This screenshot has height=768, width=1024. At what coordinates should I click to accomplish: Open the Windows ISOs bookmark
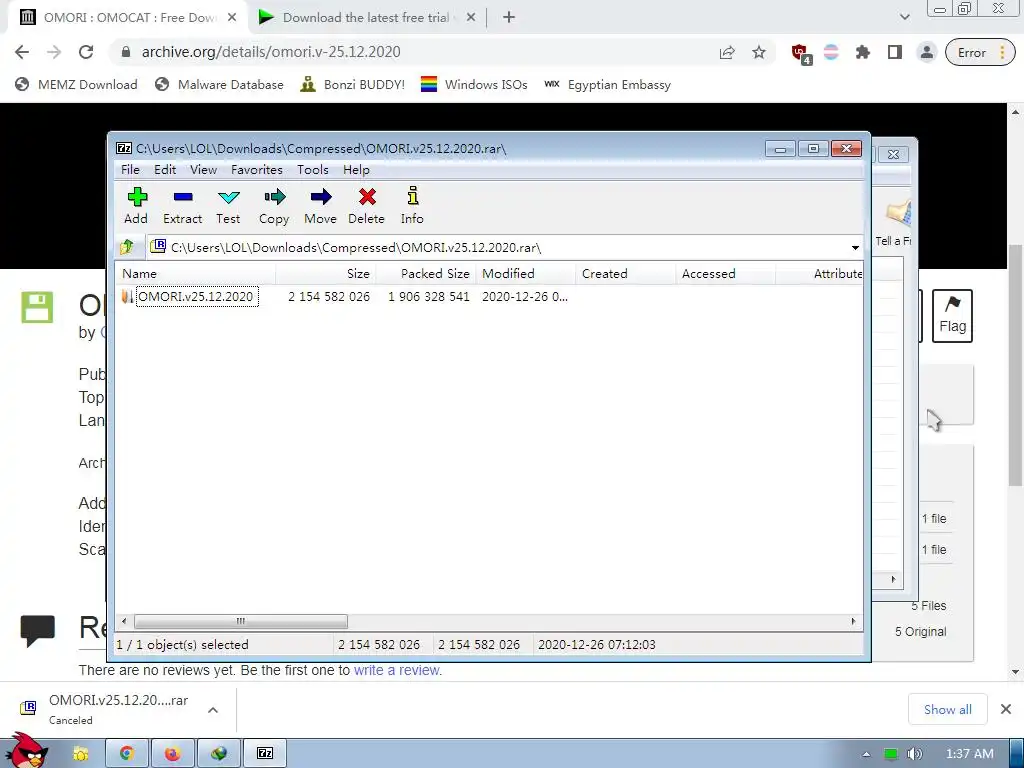pyautogui.click(x=474, y=84)
